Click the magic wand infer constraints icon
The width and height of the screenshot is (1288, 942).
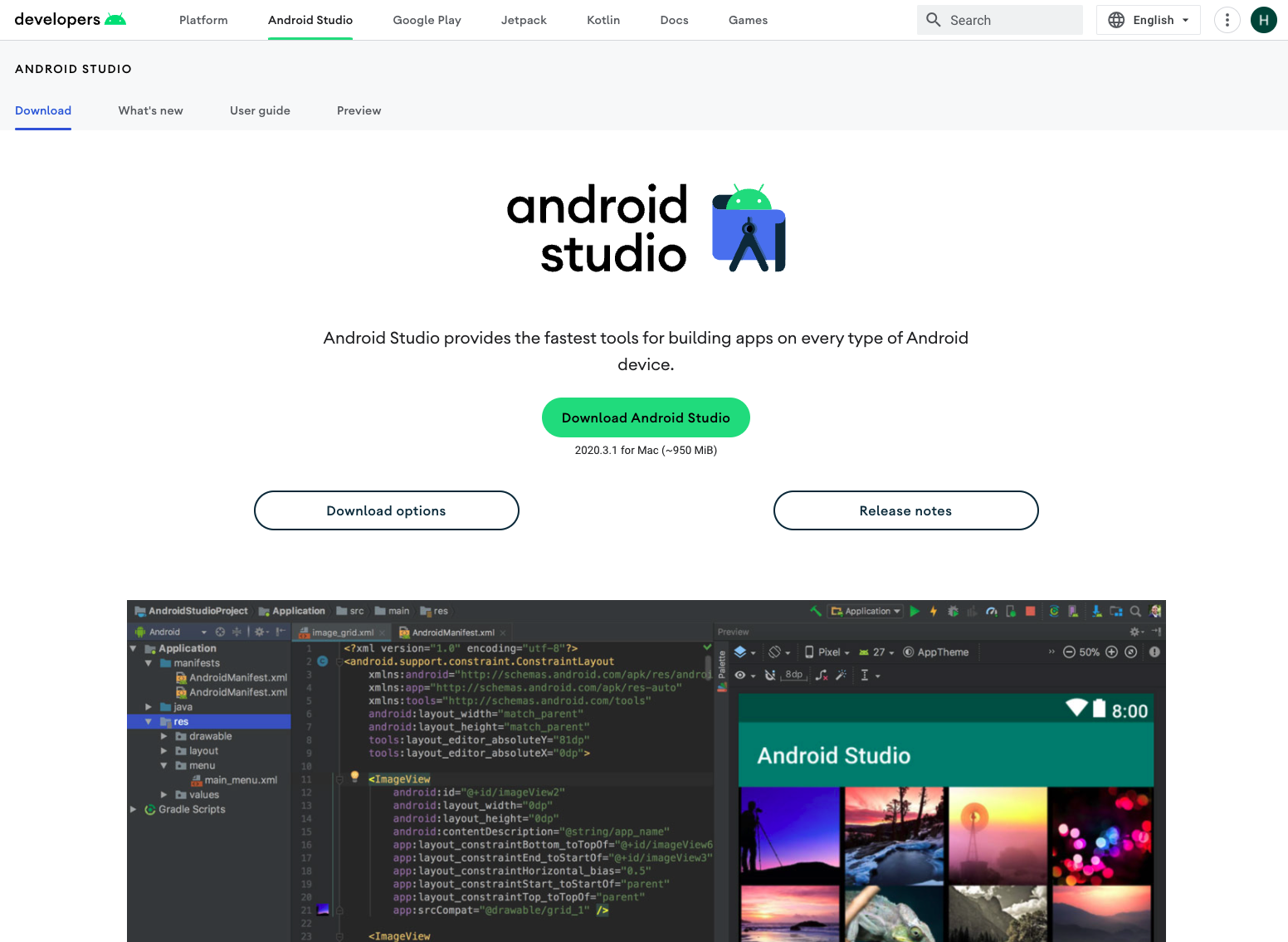(x=841, y=675)
